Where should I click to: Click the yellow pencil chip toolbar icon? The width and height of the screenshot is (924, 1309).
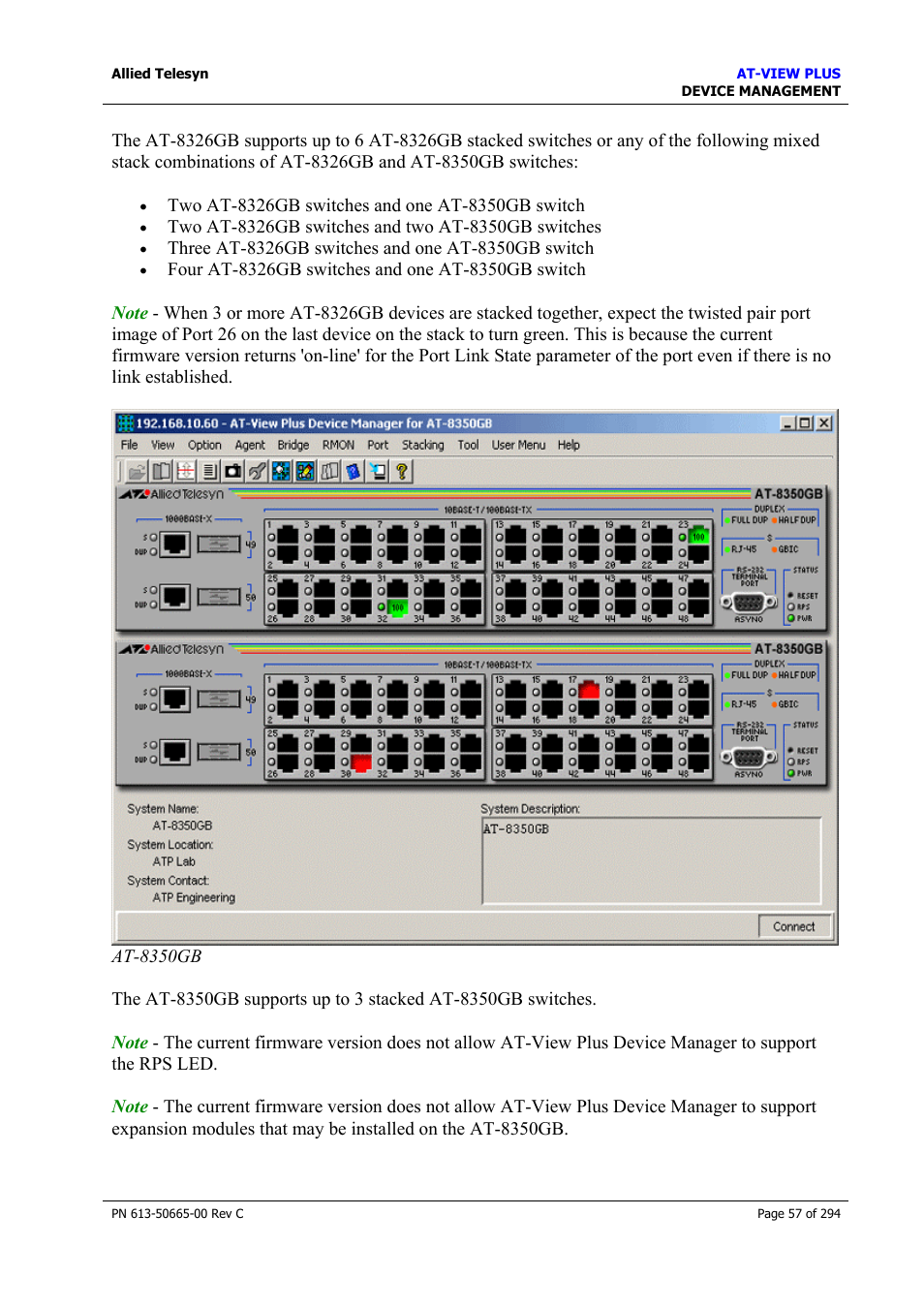coord(305,472)
